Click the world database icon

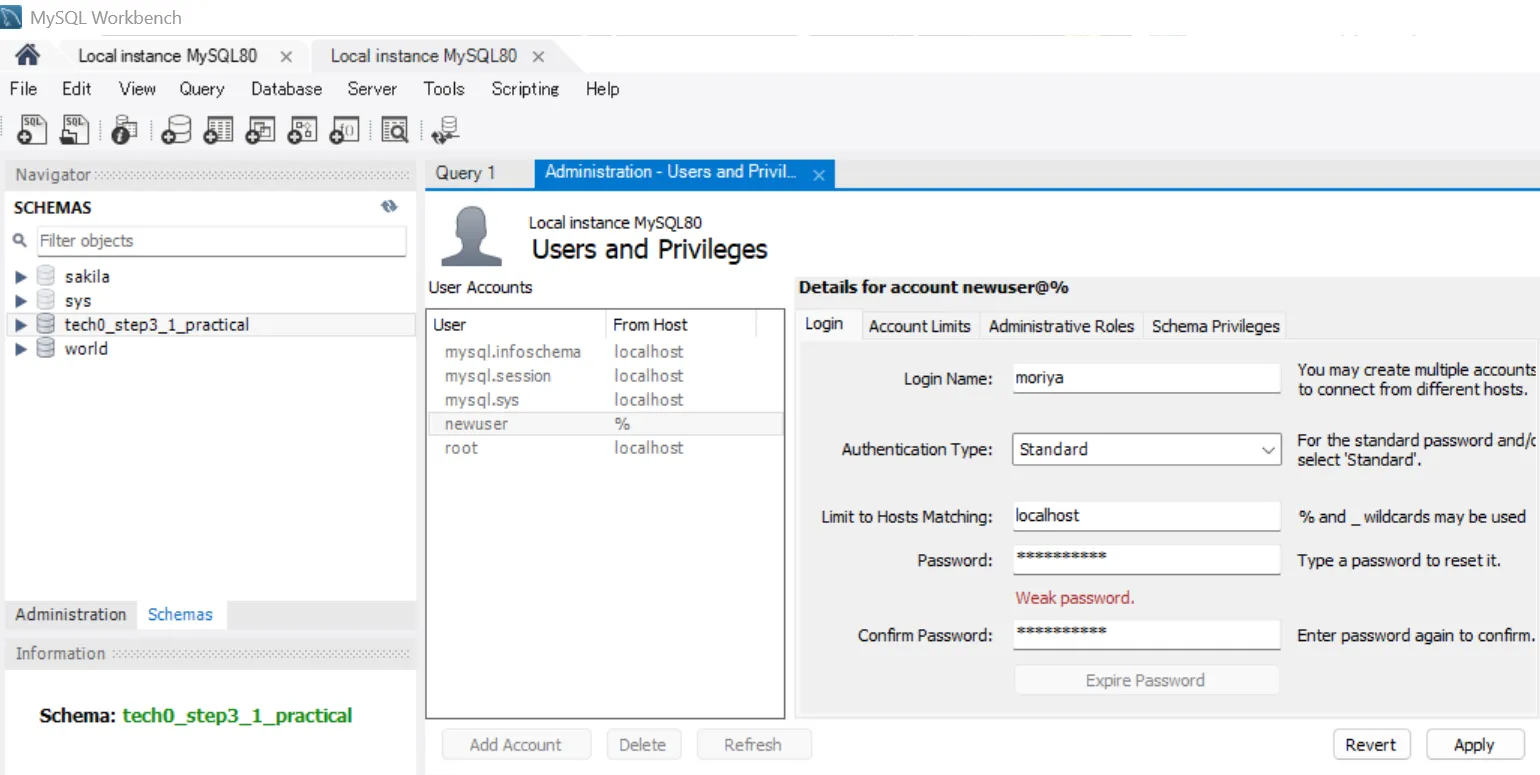coord(46,348)
